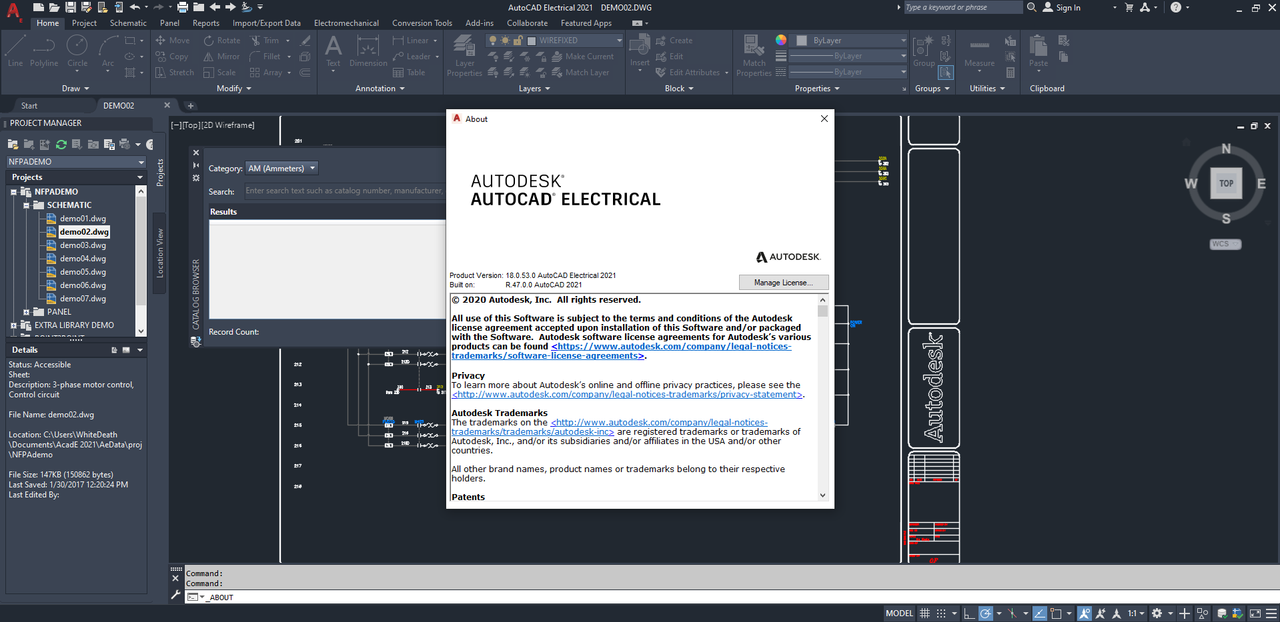Click the Match Properties tool

(754, 56)
